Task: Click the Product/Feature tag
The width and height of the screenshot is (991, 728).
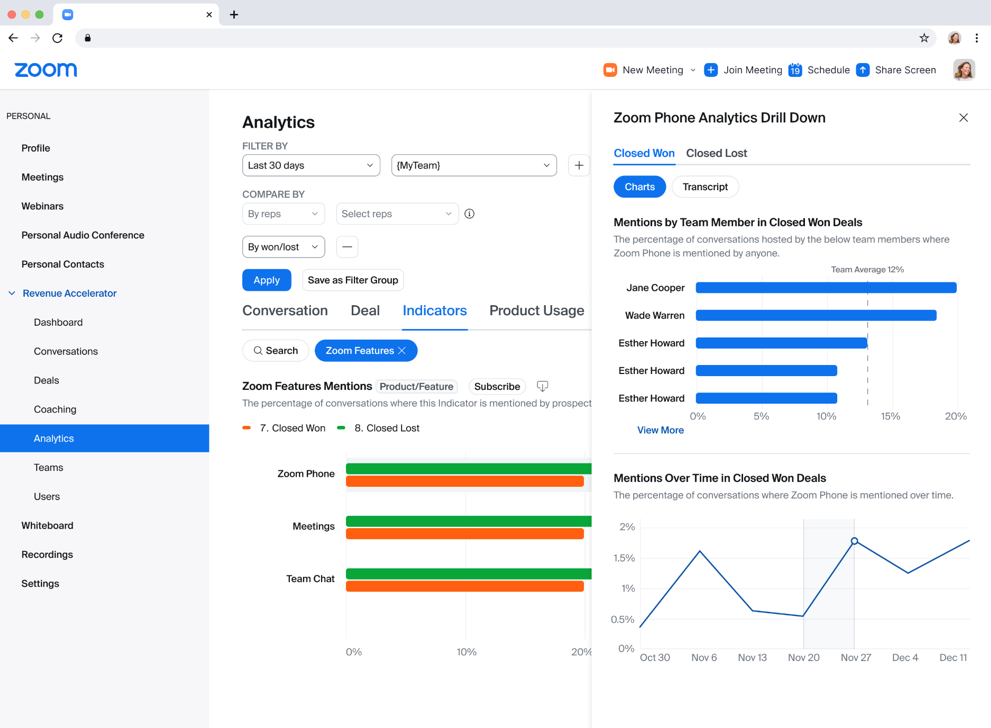Action: click(416, 386)
